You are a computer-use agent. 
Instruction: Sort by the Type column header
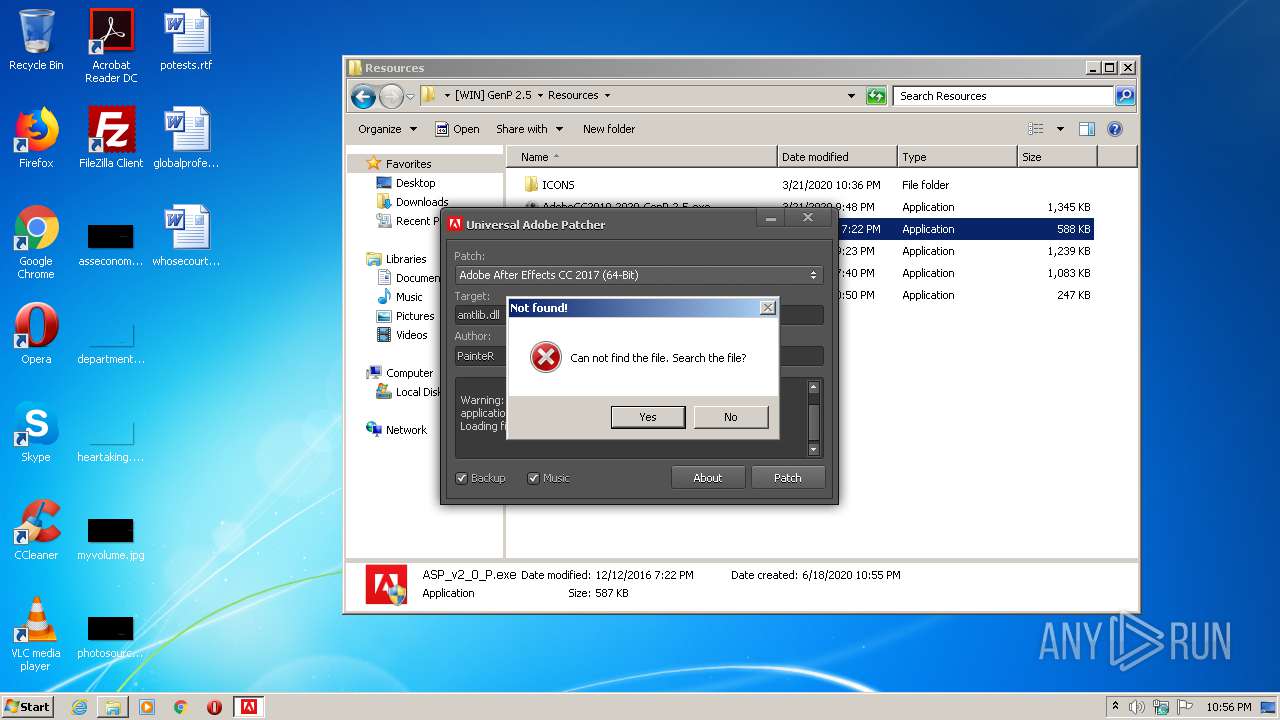(x=957, y=157)
